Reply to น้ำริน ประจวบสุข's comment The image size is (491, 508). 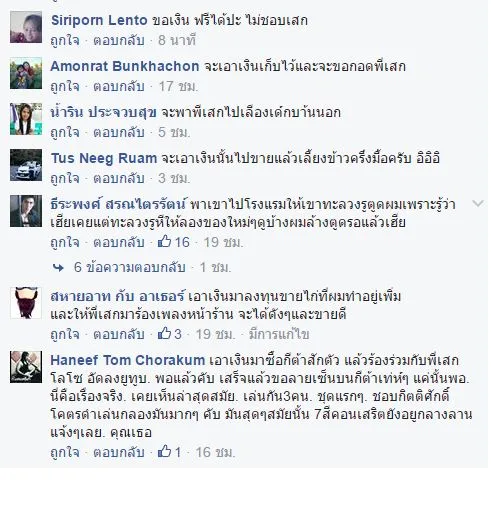119,133
